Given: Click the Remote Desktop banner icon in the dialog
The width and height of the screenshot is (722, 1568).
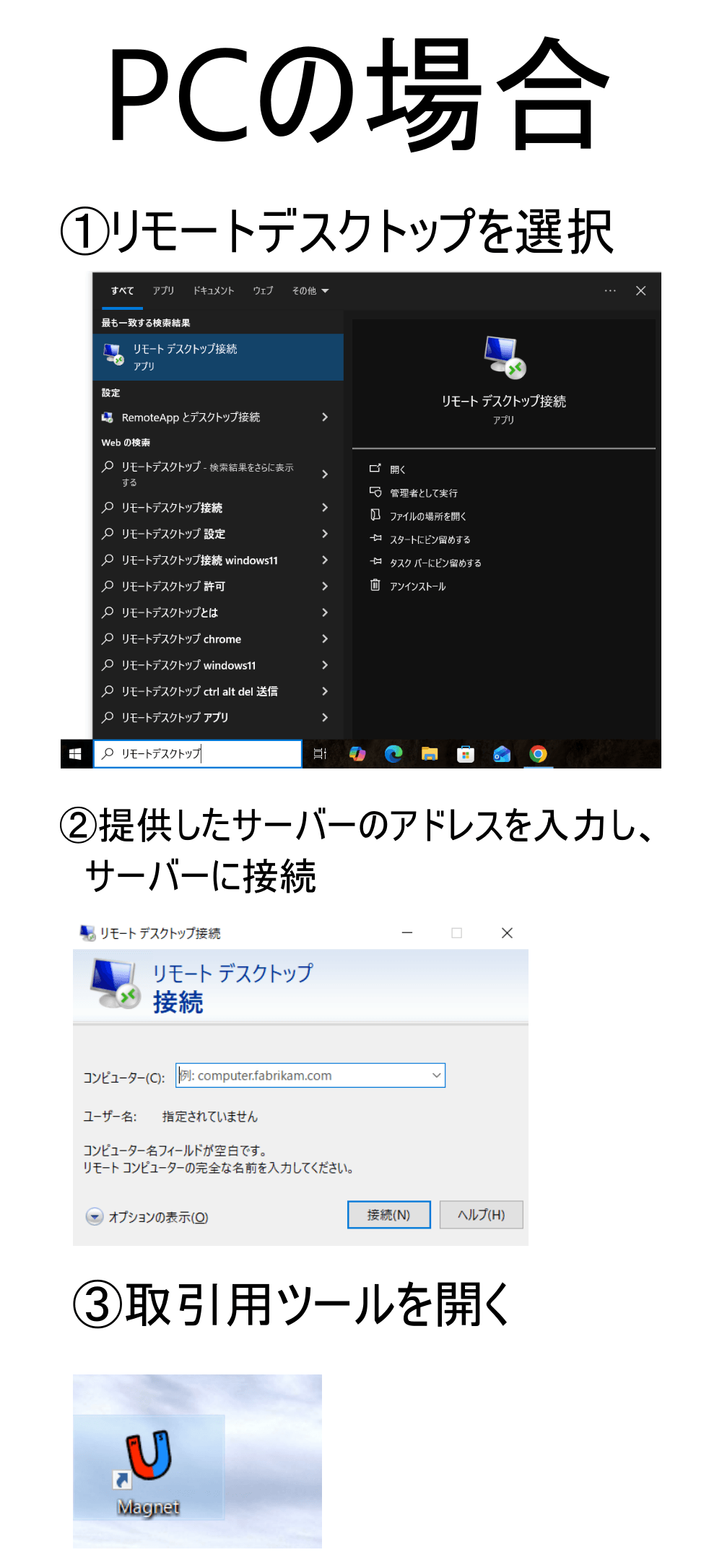Looking at the screenshot, I should coord(114,984).
